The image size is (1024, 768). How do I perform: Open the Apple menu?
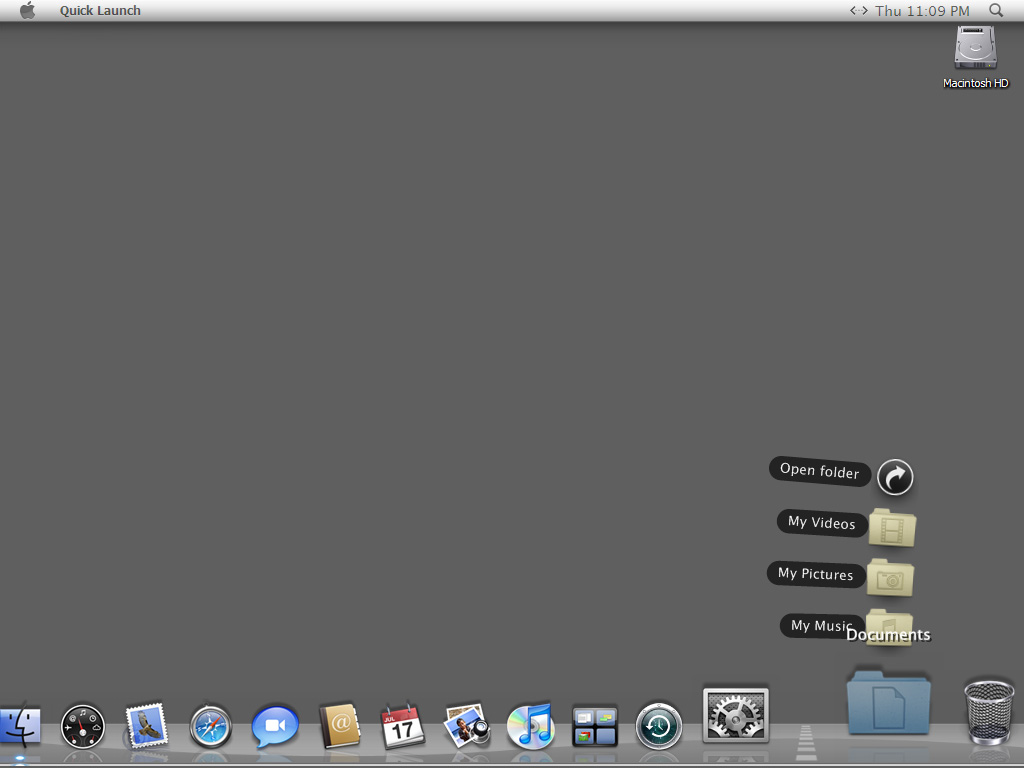(x=27, y=10)
